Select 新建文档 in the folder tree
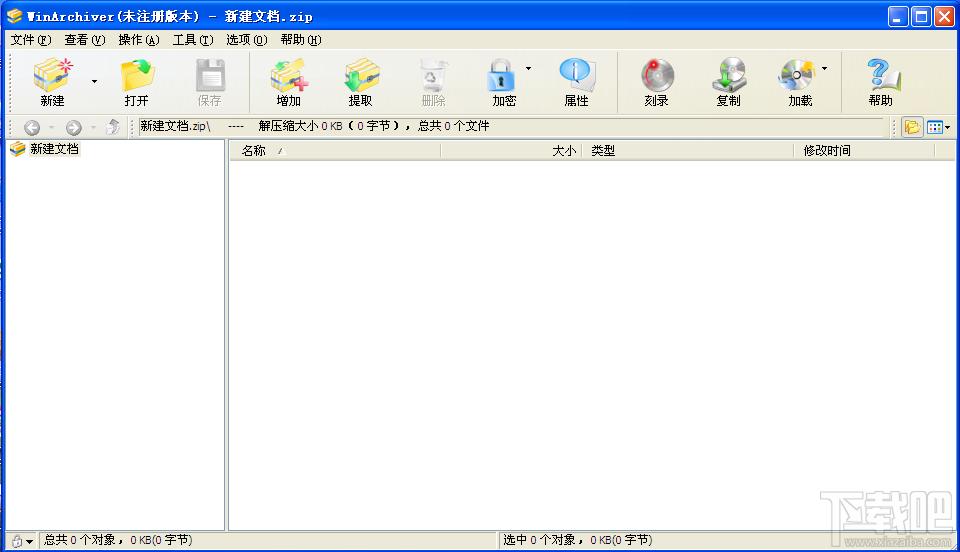The width and height of the screenshot is (960, 552). [54, 149]
